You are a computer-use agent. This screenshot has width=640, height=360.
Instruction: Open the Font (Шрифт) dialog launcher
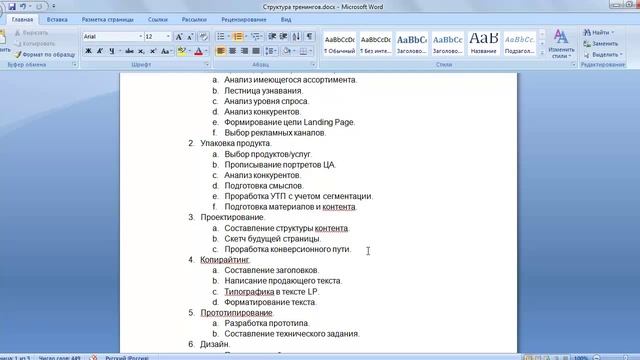207,64
